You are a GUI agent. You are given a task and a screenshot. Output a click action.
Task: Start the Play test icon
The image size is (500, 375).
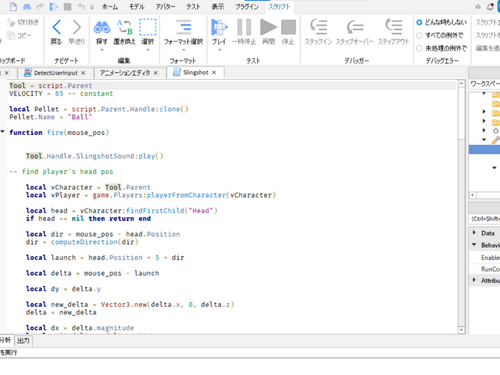[x=219, y=27]
